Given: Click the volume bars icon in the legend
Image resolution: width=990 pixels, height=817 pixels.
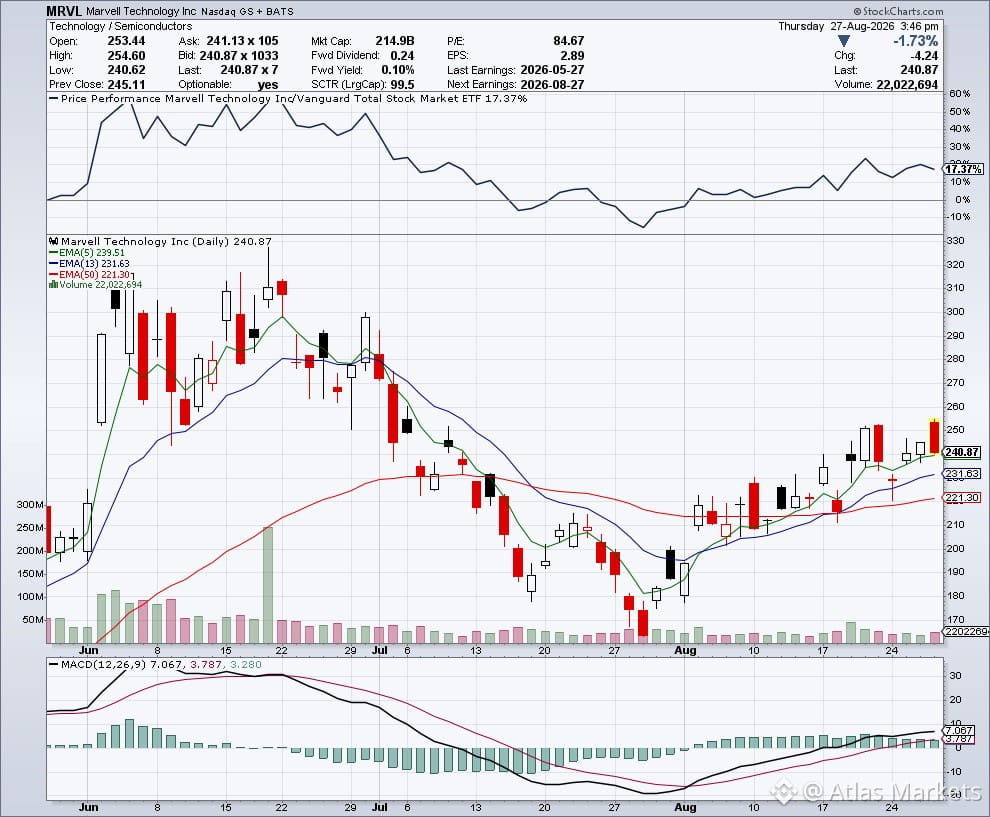Looking at the screenshot, I should 54,285.
